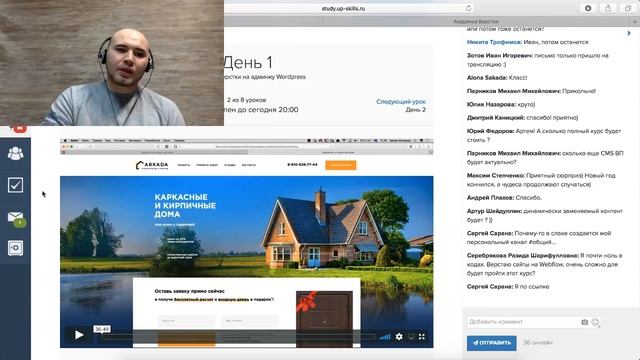Show all Safari tabs icon
Viewport: 640px width, 360px height.
(628, 8)
